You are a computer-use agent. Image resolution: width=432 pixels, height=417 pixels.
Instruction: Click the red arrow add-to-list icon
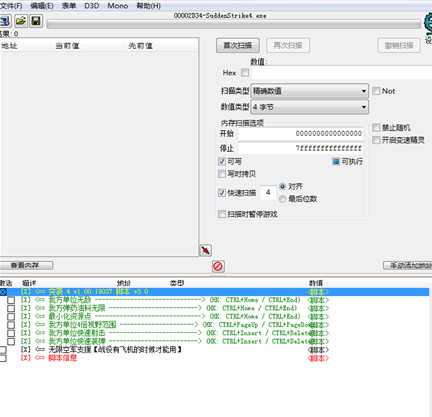(206, 250)
